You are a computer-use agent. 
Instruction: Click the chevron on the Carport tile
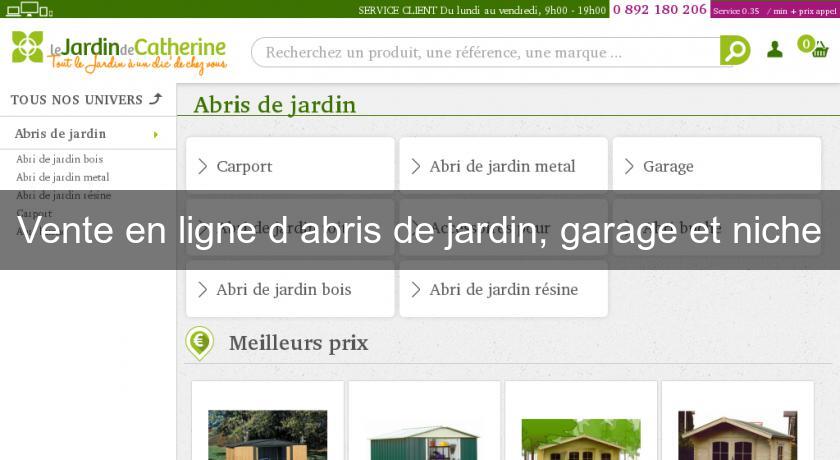[202, 166]
